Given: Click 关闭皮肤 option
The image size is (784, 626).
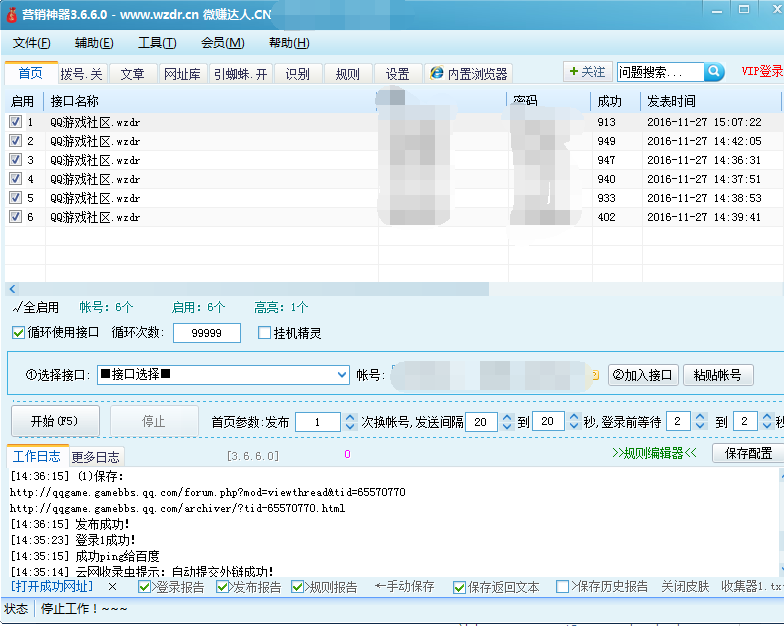Looking at the screenshot, I should (685, 586).
